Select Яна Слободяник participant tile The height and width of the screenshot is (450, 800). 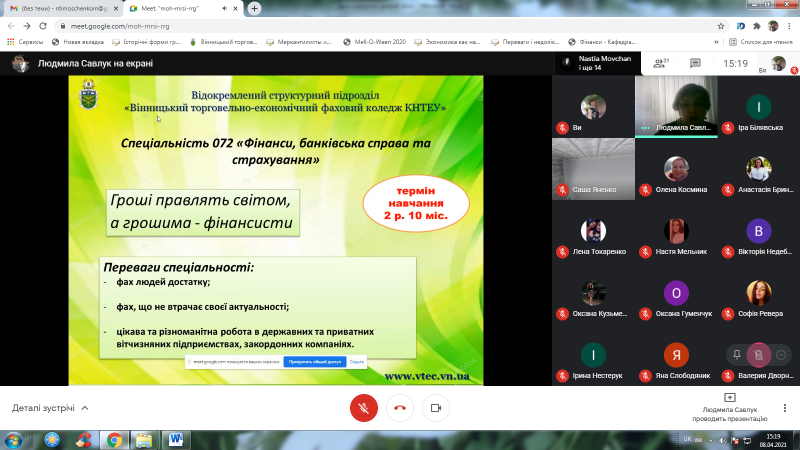click(x=676, y=355)
